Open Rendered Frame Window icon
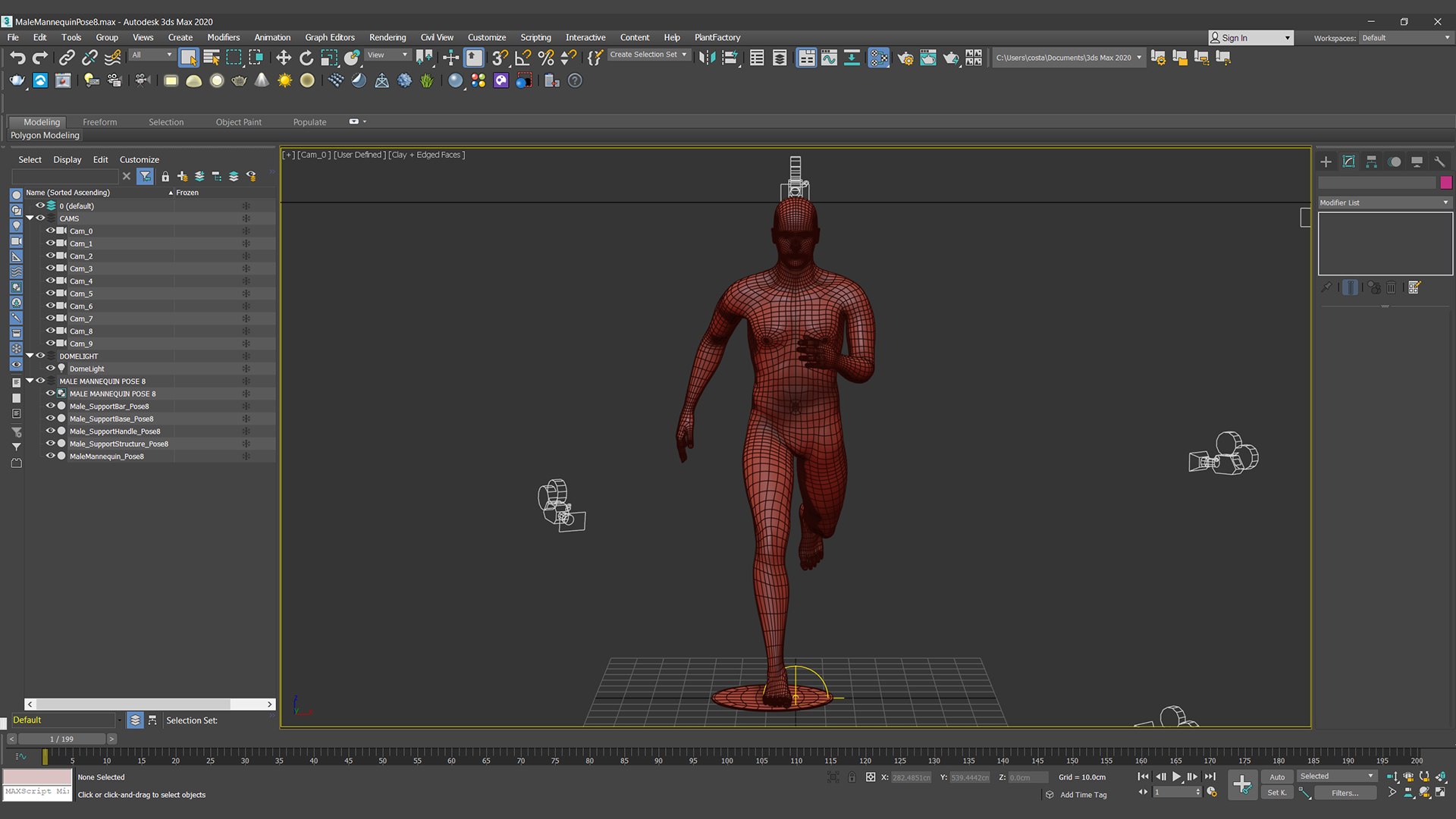 928,58
